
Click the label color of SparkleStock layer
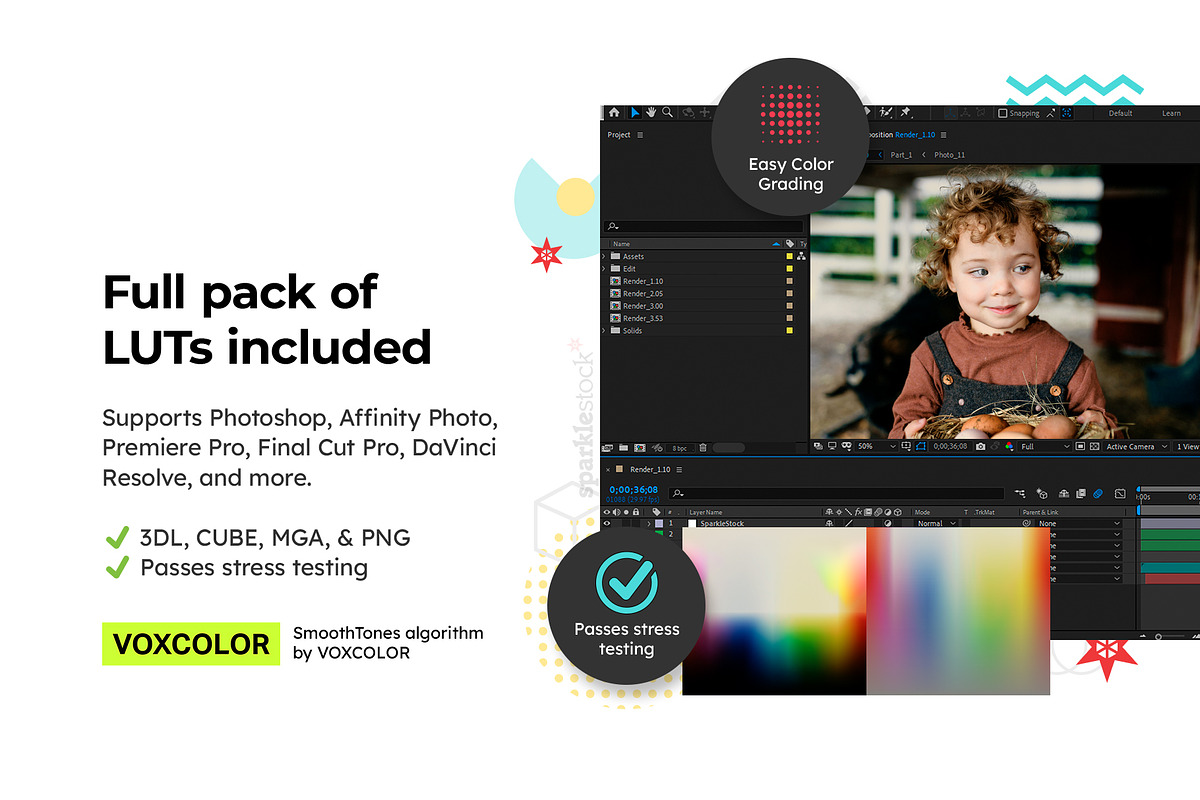pos(659,523)
